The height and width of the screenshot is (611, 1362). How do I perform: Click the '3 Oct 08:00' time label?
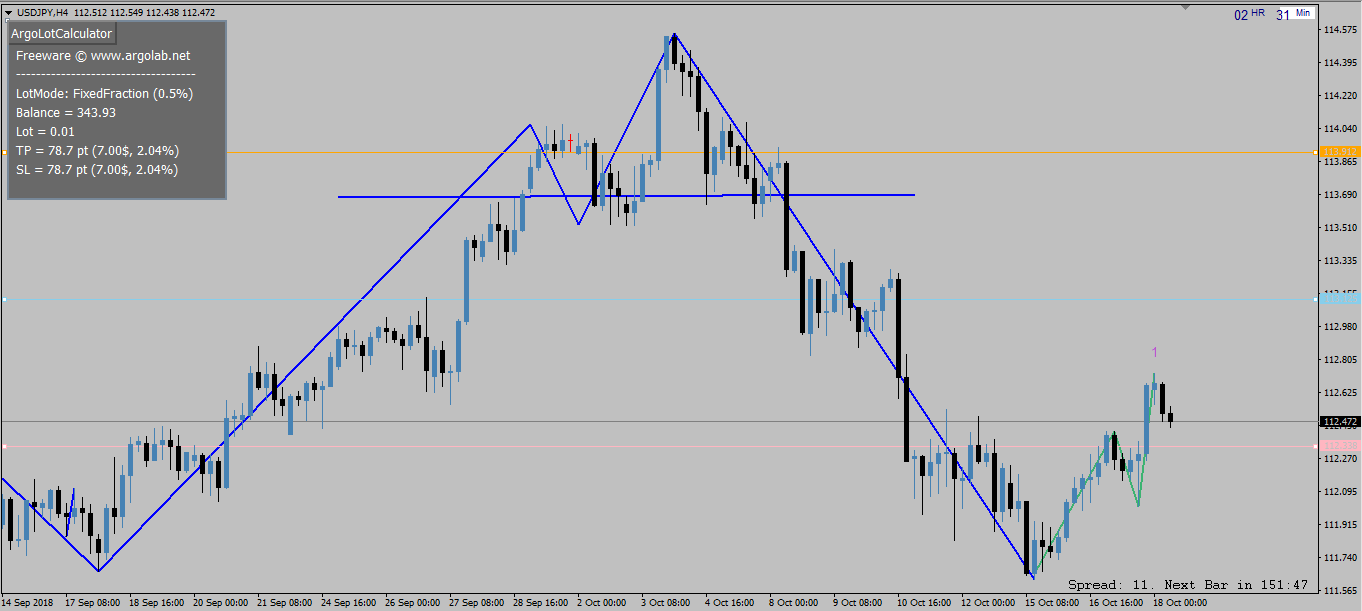(x=666, y=604)
